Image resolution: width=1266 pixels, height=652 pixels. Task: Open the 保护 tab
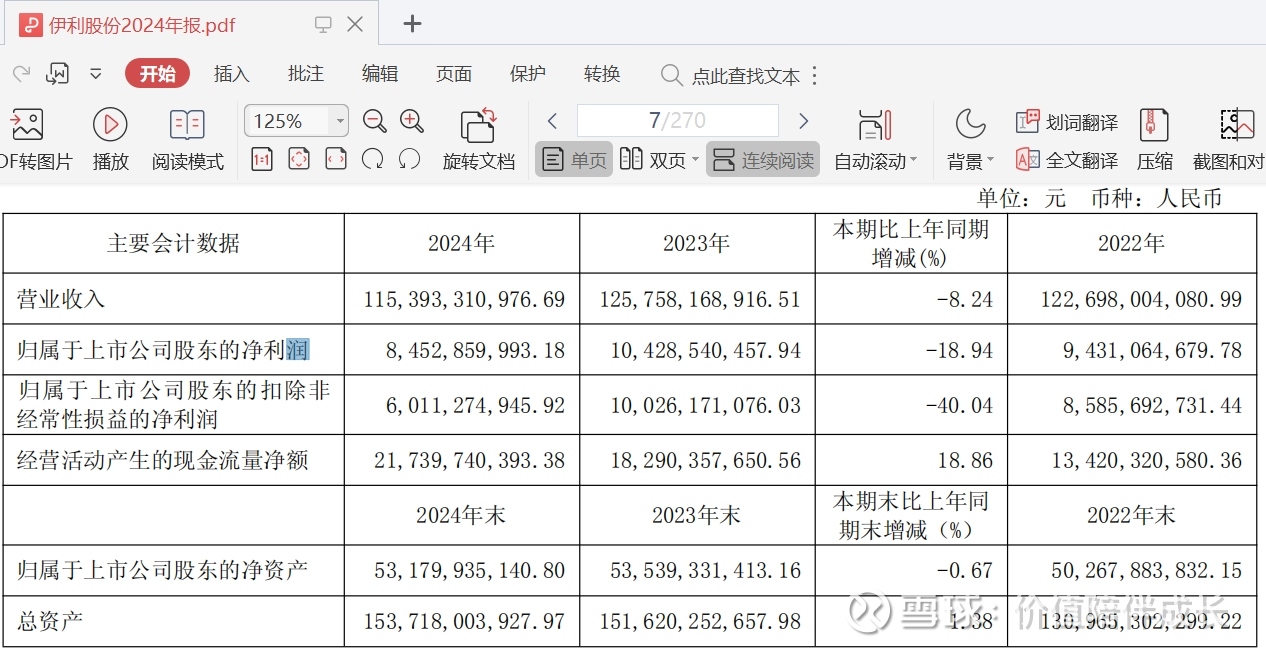(x=527, y=74)
